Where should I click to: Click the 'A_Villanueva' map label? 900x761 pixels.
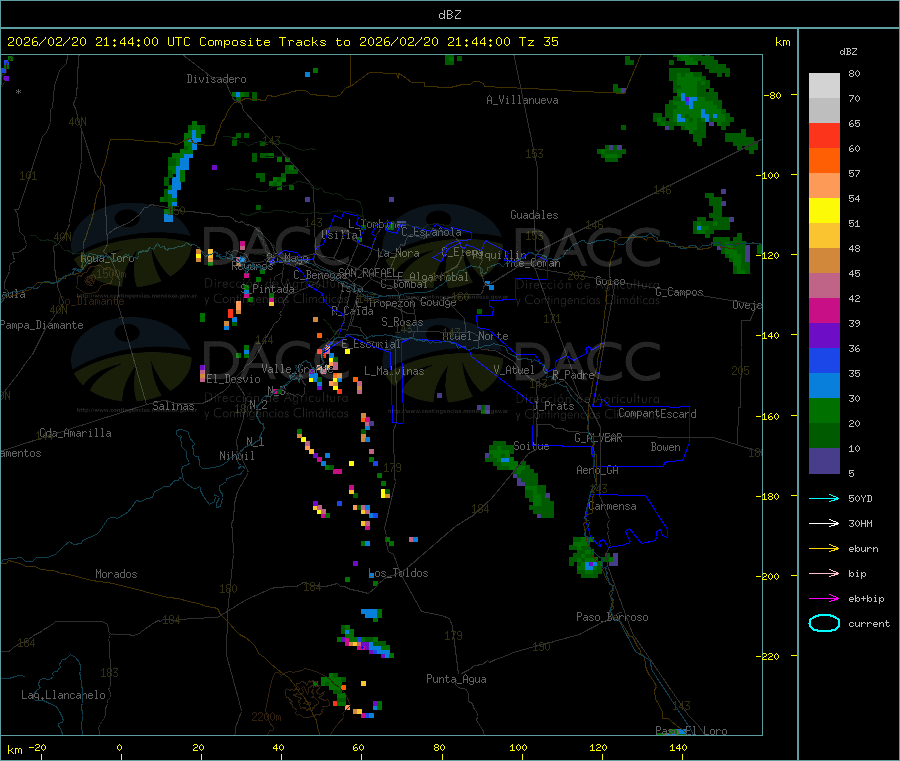point(522,100)
